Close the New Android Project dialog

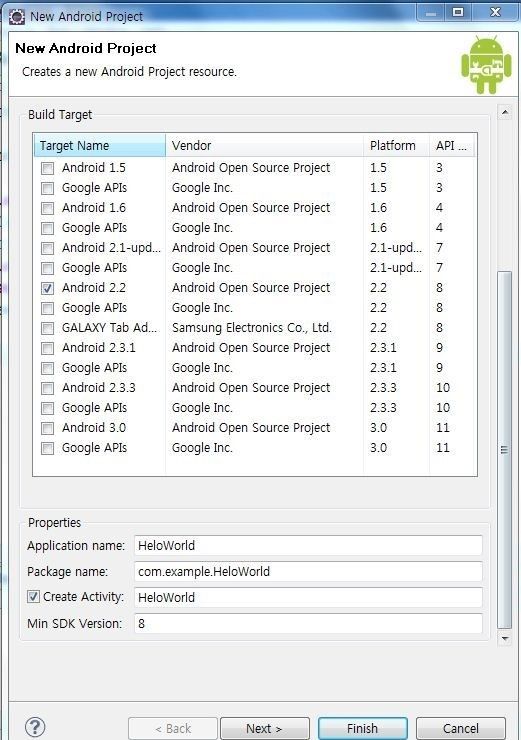[495, 12]
